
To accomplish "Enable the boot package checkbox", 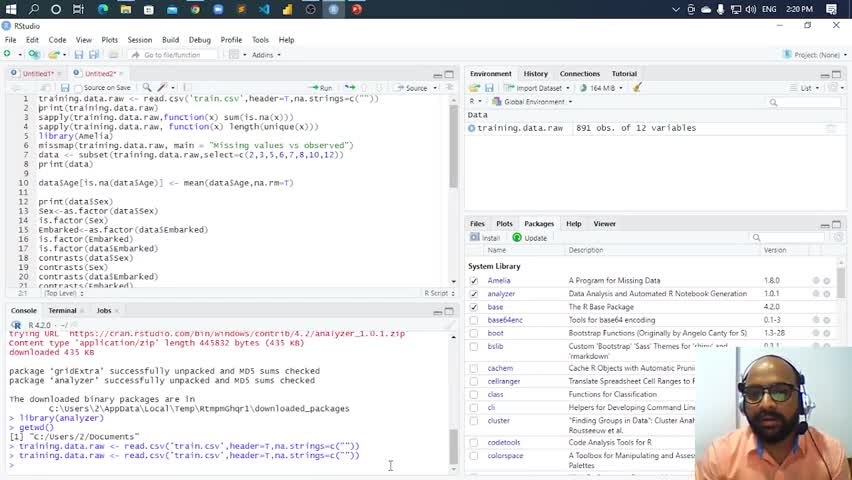I will pos(474,333).
